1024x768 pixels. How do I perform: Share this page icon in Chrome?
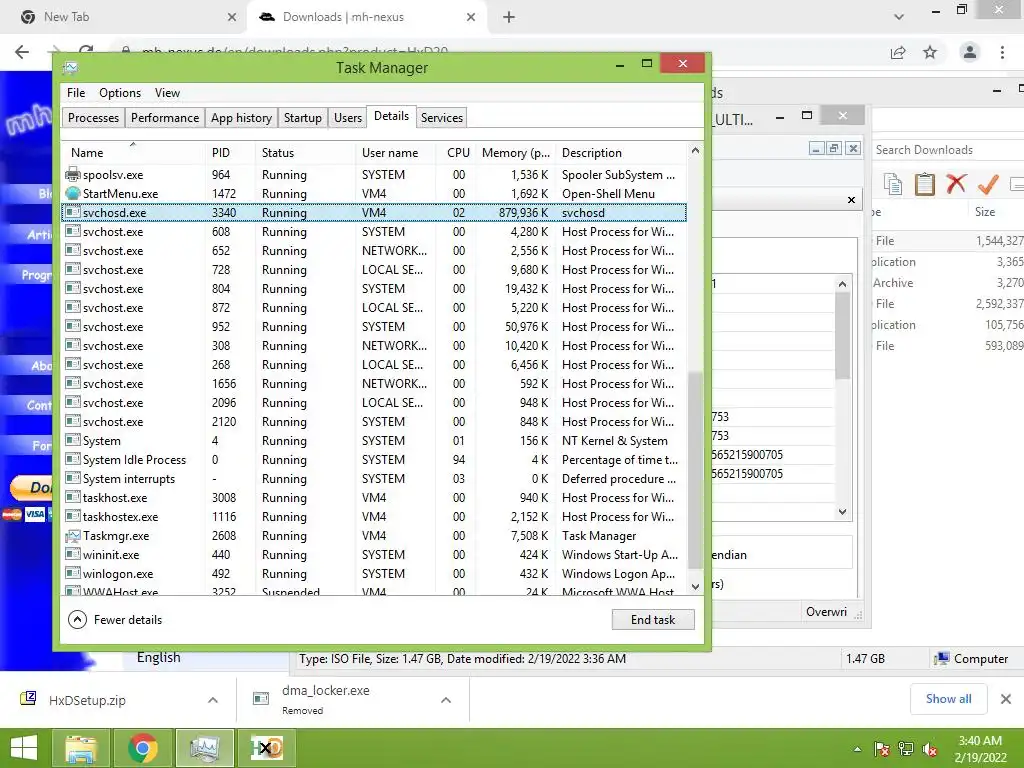tap(898, 52)
